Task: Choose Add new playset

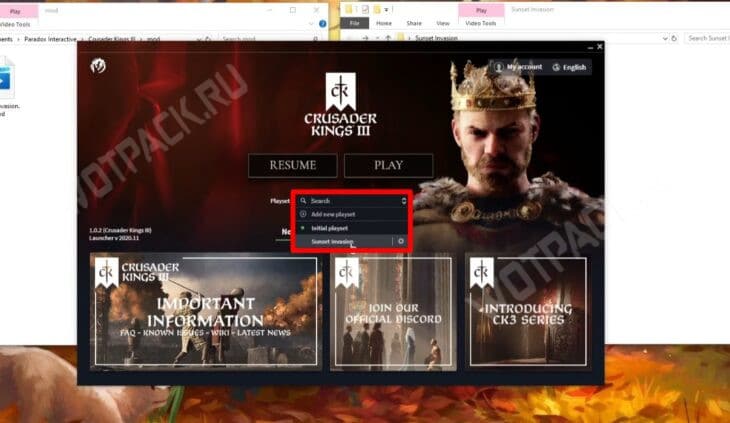Action: pos(353,214)
